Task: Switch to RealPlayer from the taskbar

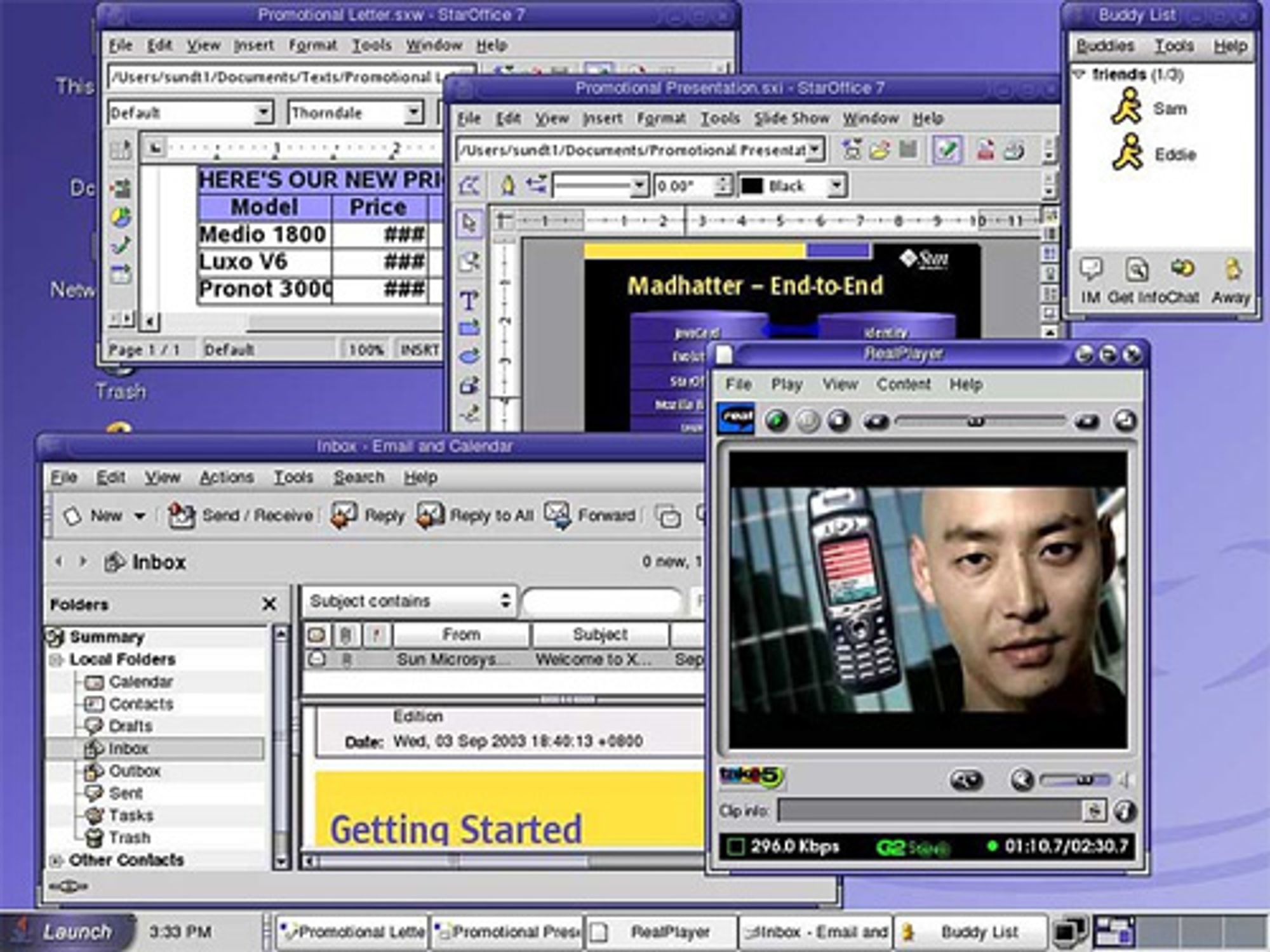Action: coord(660,932)
